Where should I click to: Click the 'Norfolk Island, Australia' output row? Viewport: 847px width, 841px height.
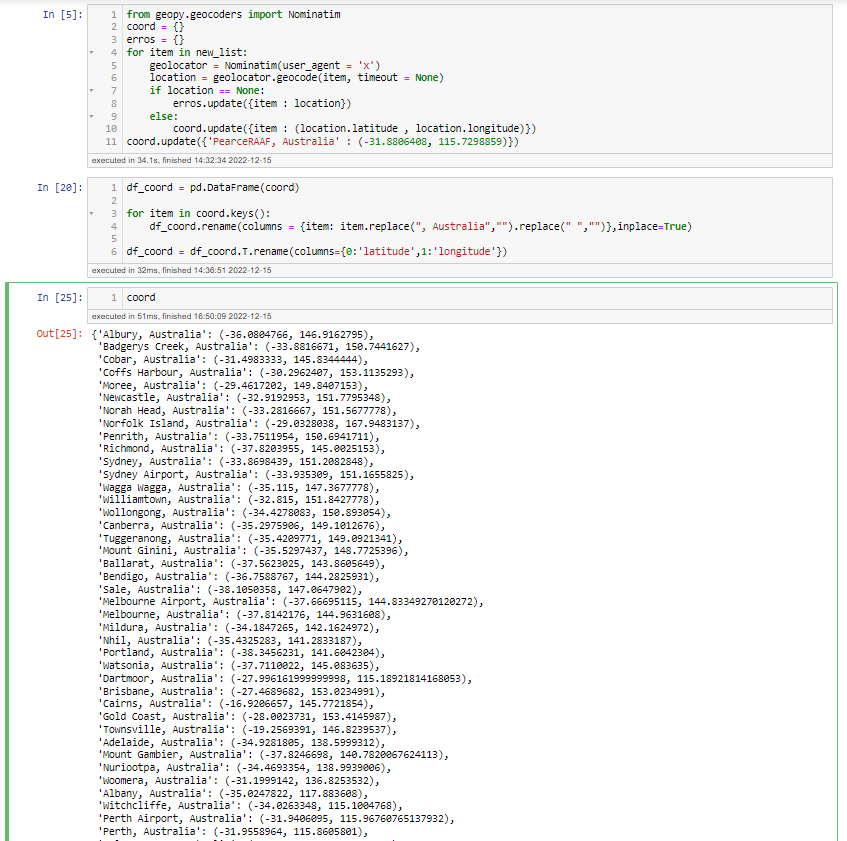point(259,423)
